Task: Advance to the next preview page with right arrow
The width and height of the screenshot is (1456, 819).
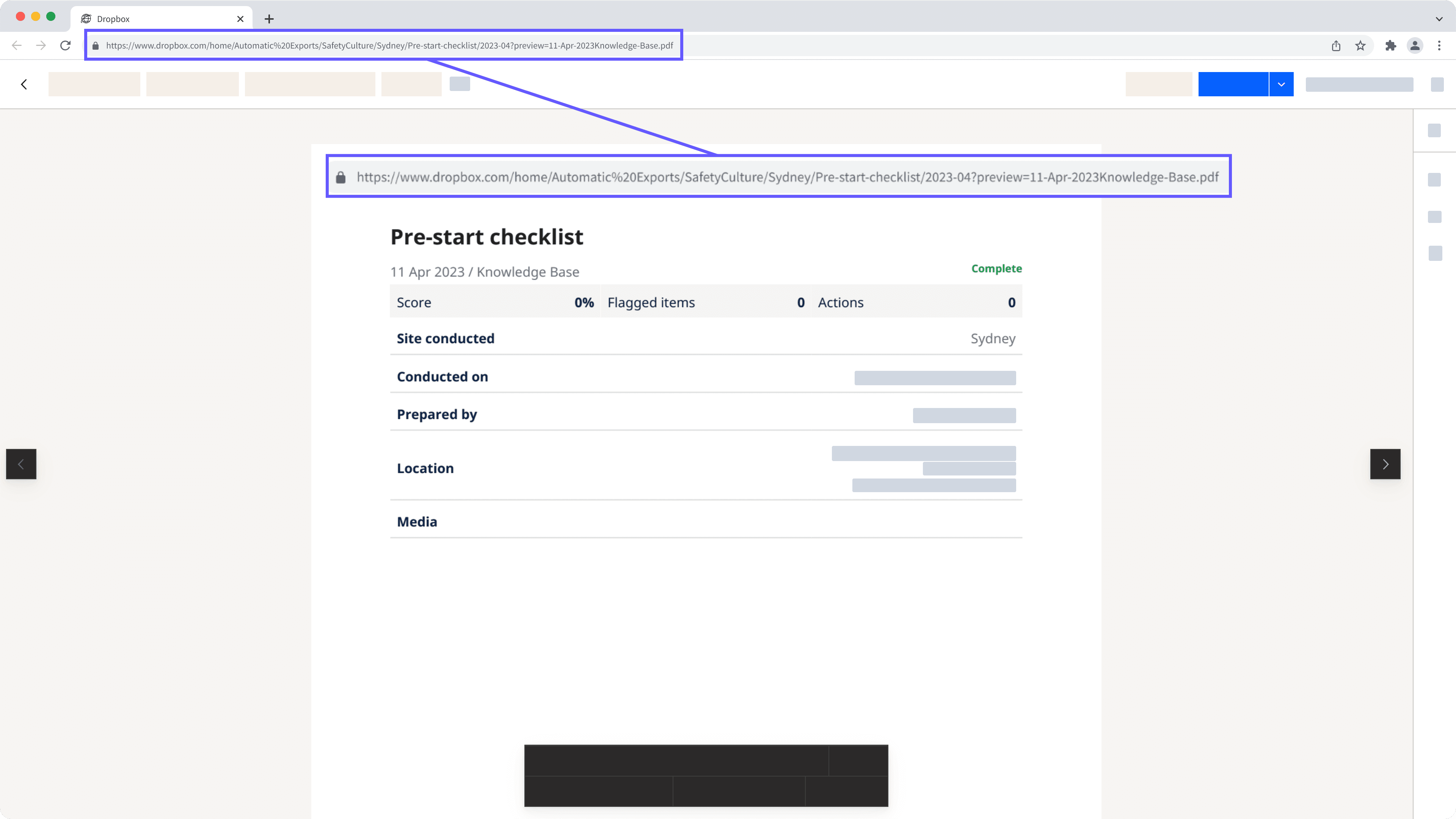Action: (1385, 464)
